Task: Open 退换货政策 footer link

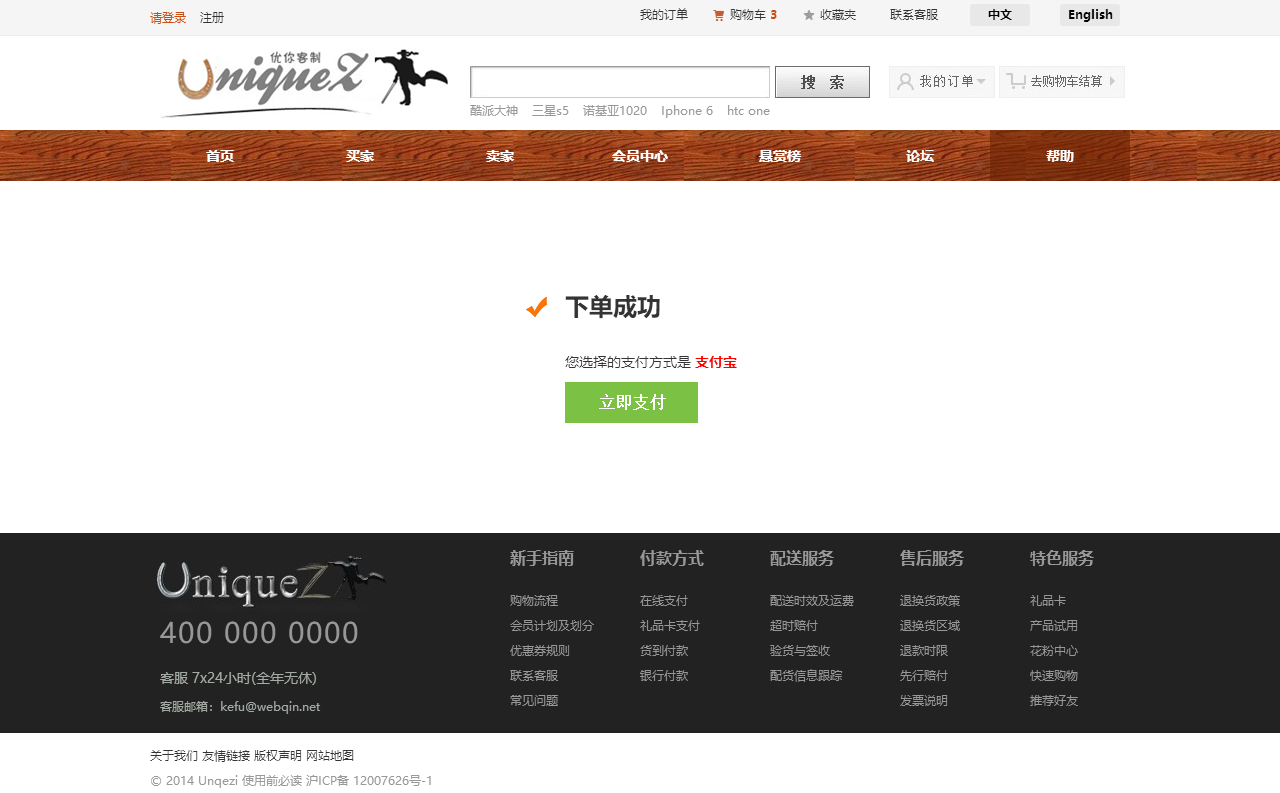Action: [x=929, y=601]
